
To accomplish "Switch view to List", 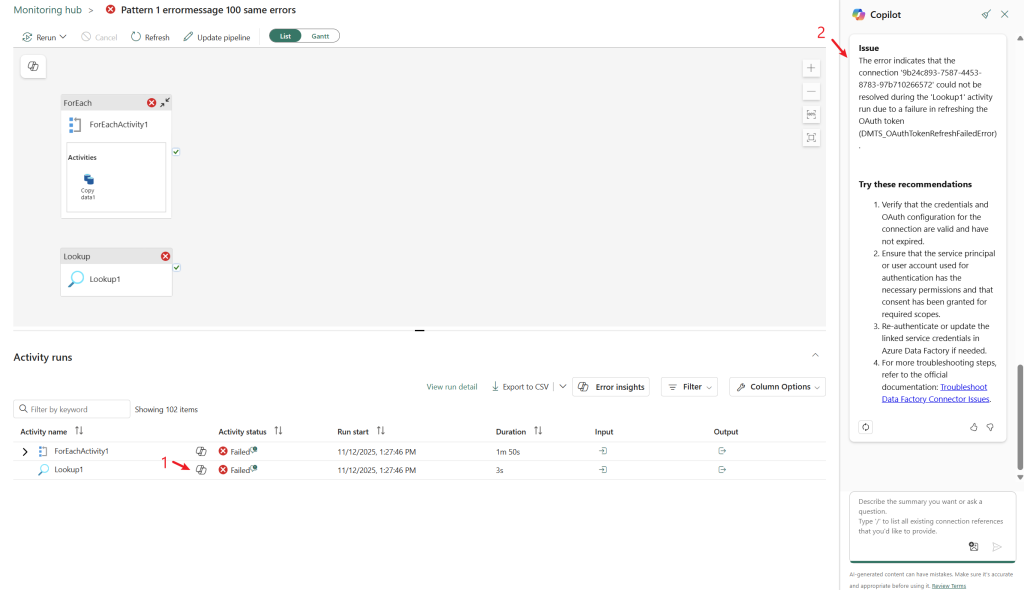I will click(285, 36).
